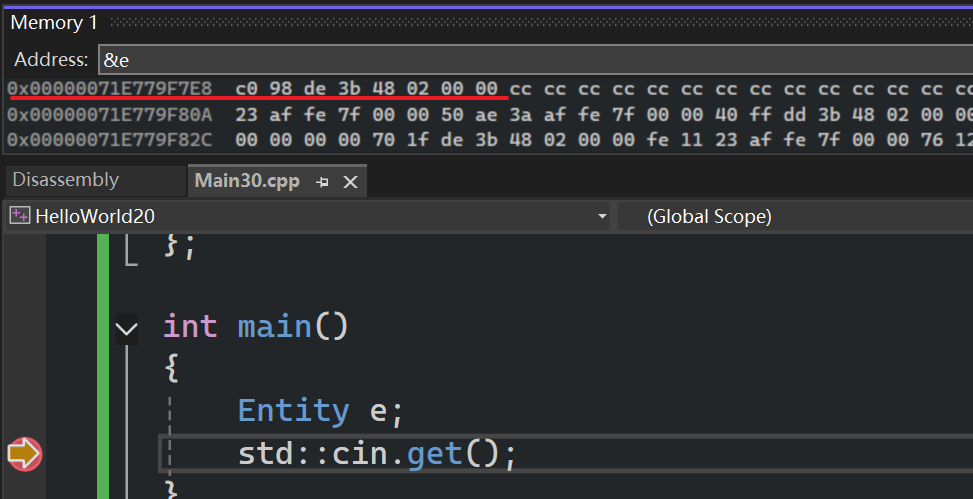
Task: Switch to the Disassembly tab
Action: coord(65,180)
